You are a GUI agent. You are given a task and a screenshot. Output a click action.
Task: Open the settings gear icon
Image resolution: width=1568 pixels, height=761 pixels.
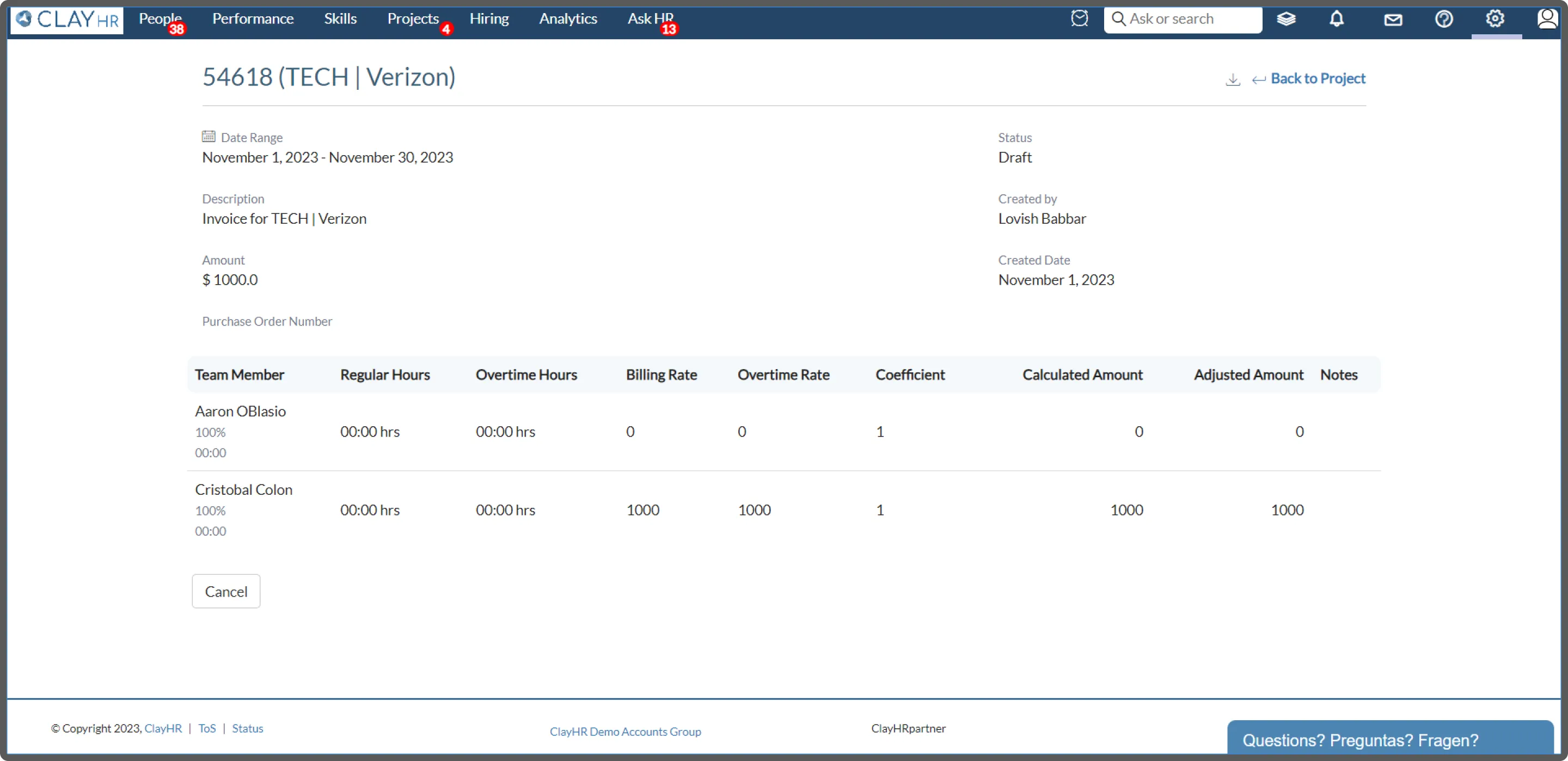(1494, 19)
